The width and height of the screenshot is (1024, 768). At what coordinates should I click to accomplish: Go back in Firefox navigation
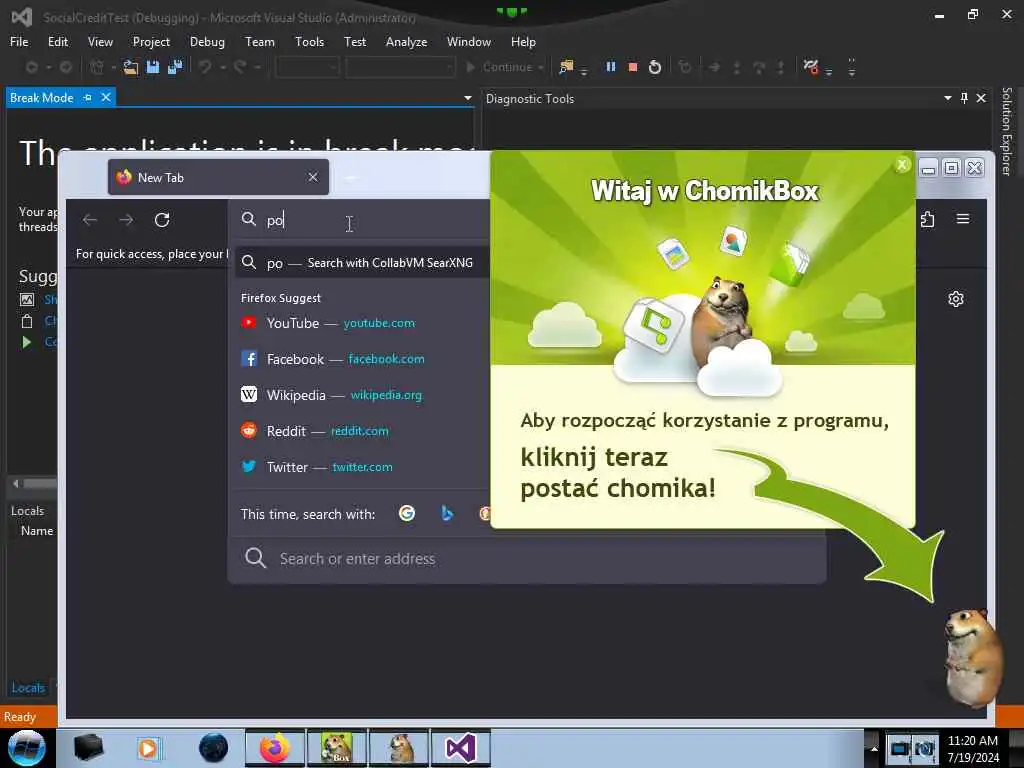click(x=90, y=219)
